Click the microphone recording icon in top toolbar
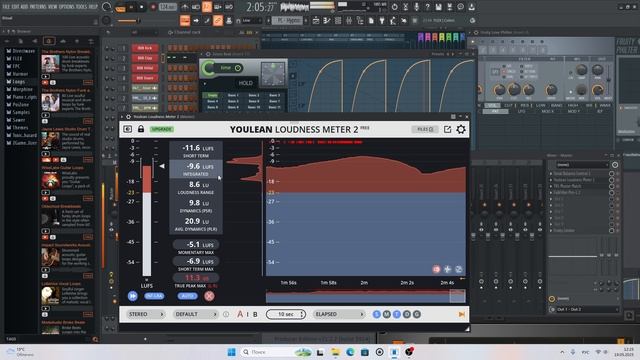This screenshot has height=360, width=640. point(416,7)
